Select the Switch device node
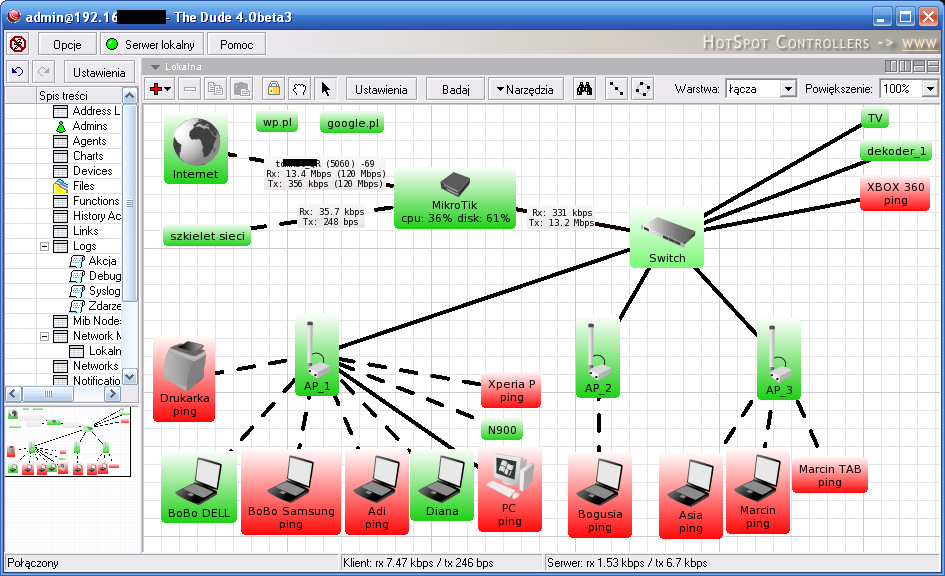 point(667,238)
